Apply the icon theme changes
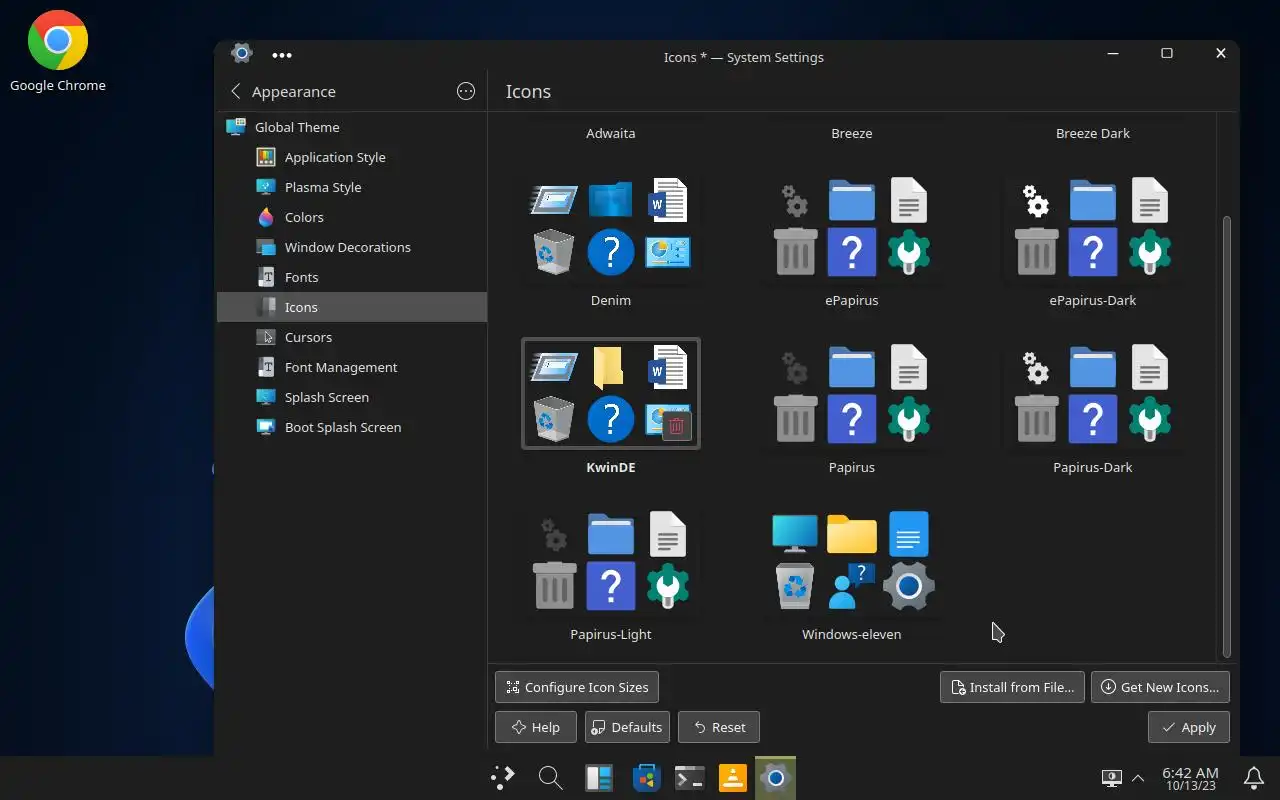 pos(1189,727)
